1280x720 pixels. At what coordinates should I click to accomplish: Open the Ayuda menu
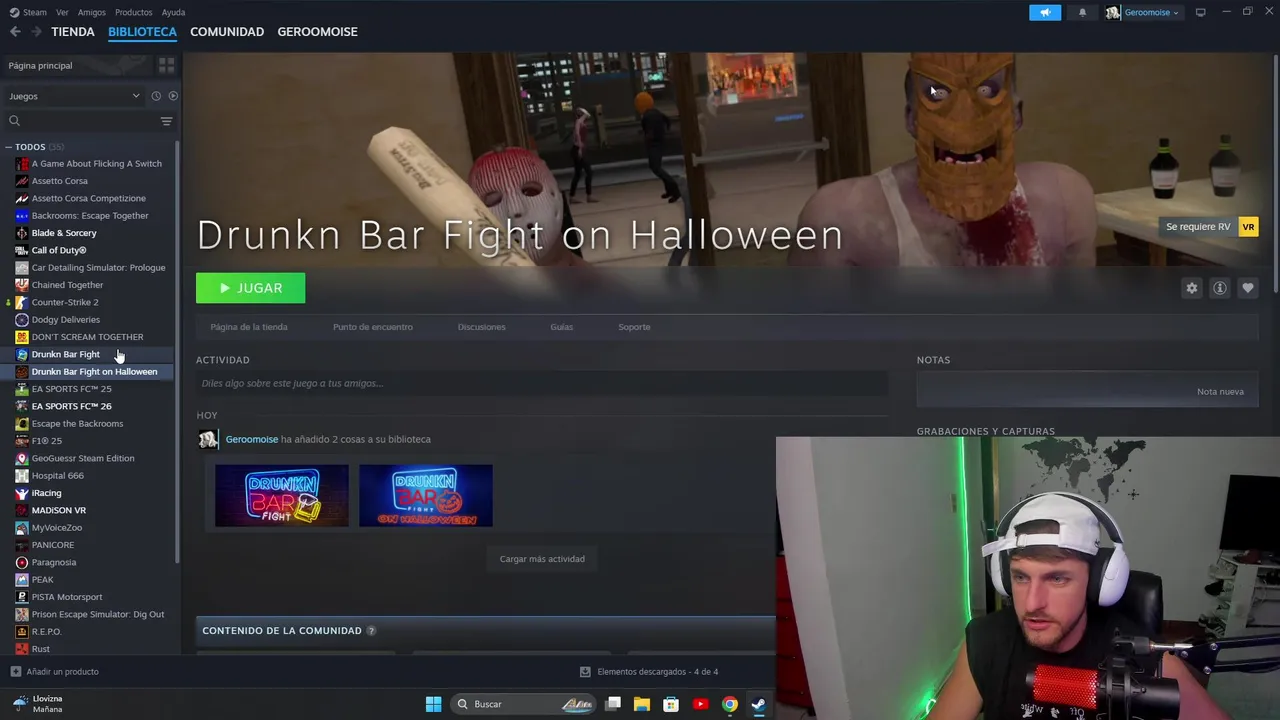click(173, 12)
